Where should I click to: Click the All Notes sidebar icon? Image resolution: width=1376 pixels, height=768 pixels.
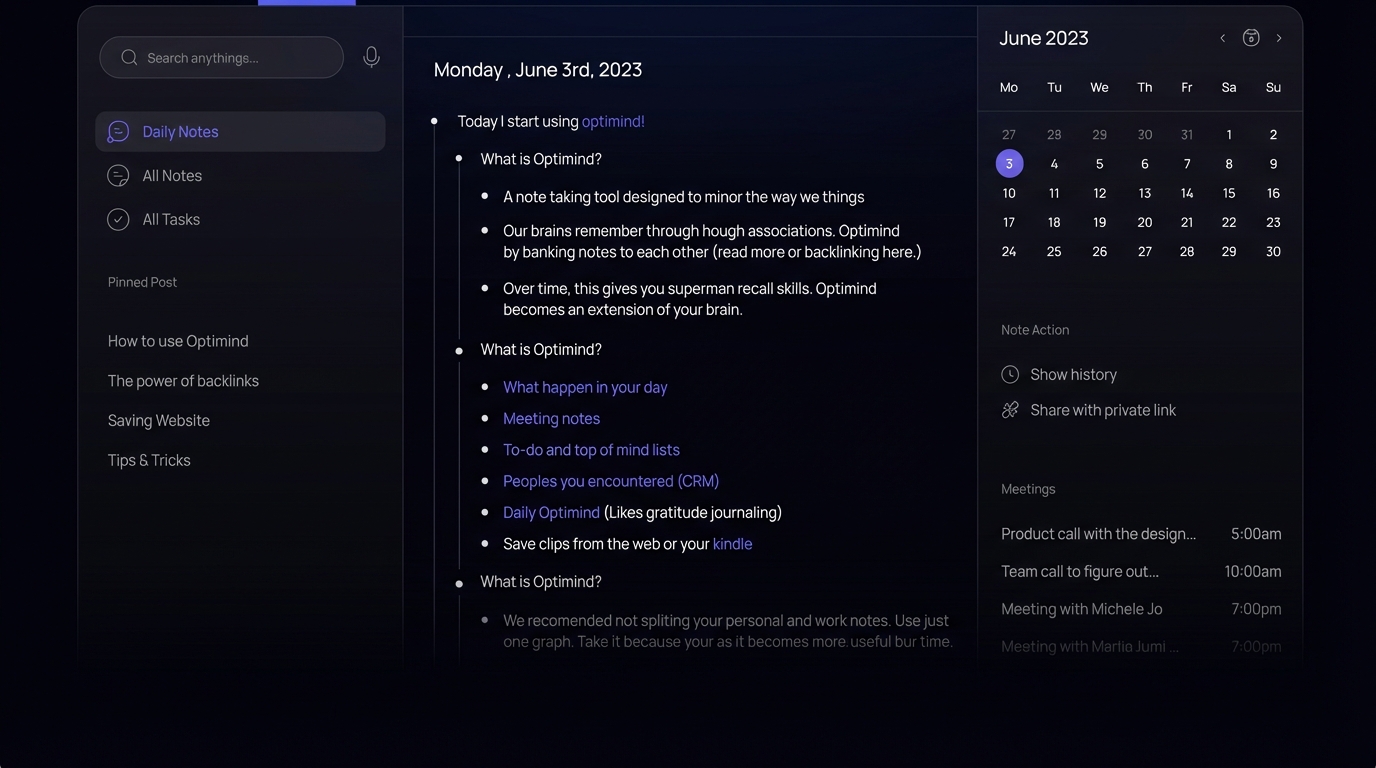click(118, 176)
